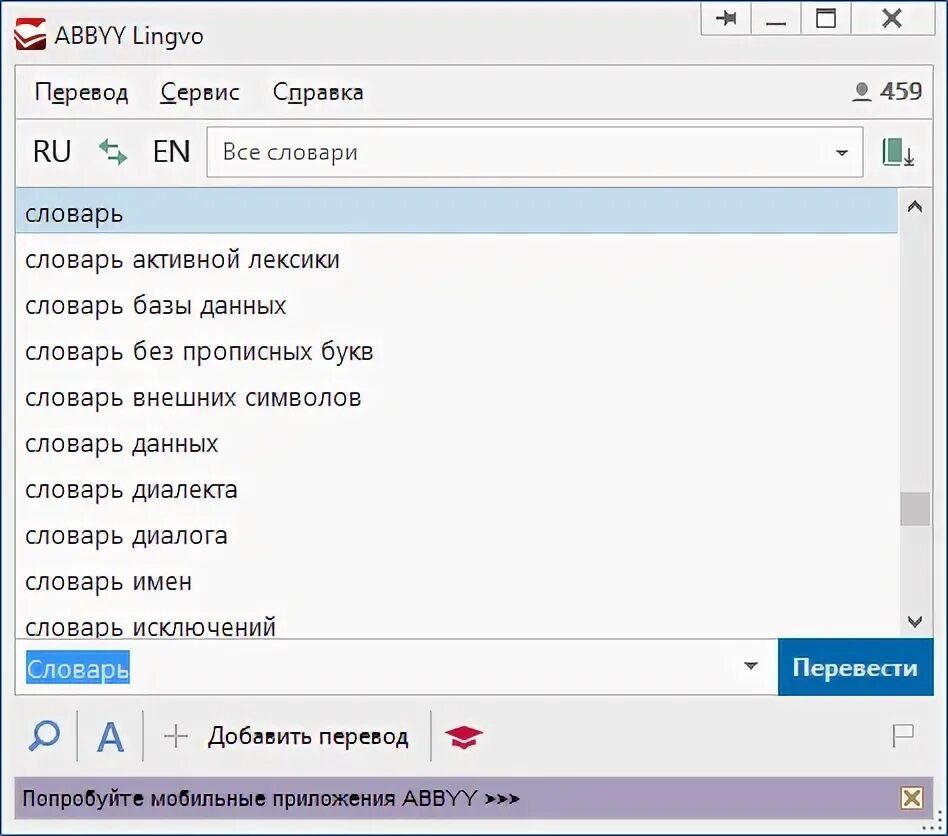Click the list scrollbar up arrow
Viewport: 948px width, 836px height.
[x=915, y=207]
